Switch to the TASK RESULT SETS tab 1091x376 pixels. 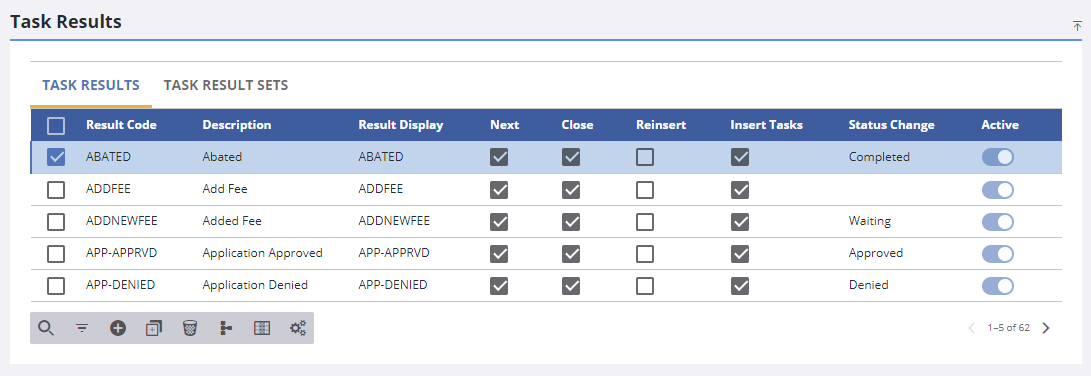(225, 86)
